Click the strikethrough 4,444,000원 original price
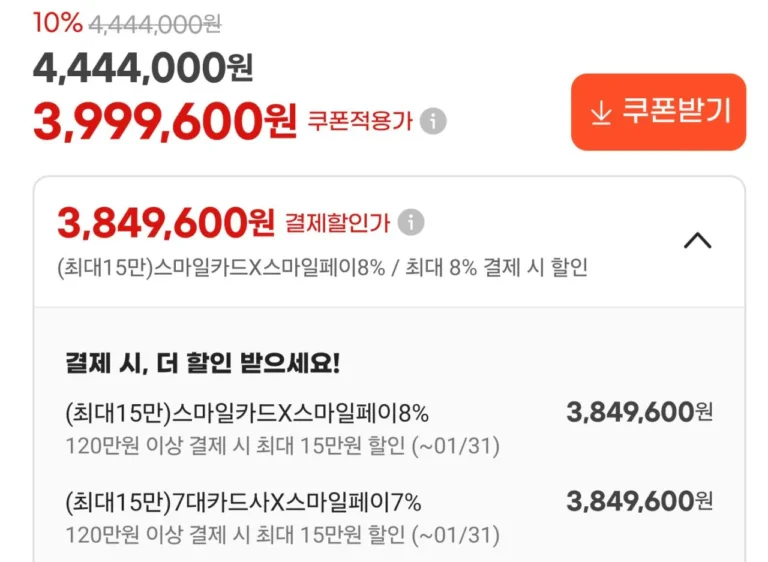 coord(157,23)
